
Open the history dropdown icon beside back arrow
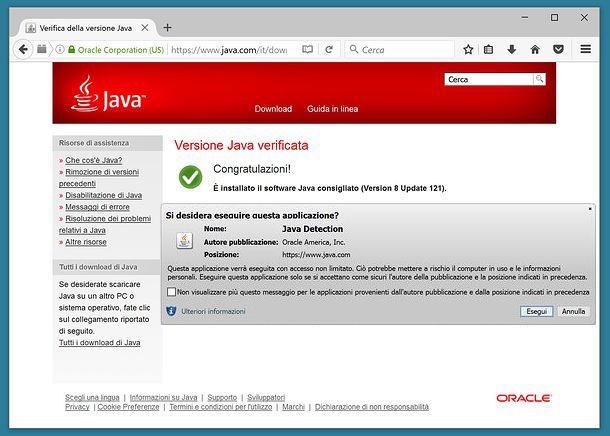42,49
